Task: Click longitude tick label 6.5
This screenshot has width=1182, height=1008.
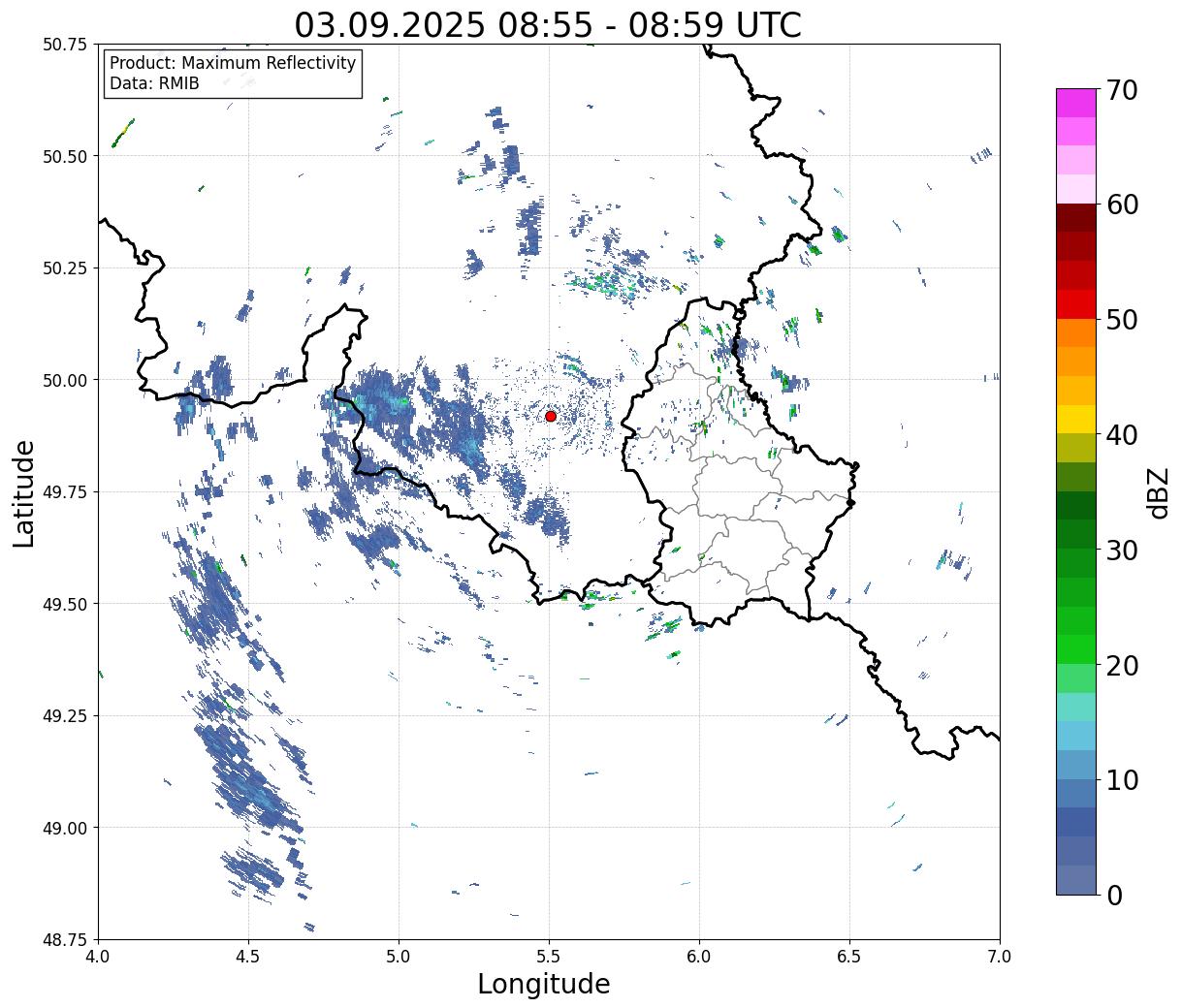Action: 849,957
